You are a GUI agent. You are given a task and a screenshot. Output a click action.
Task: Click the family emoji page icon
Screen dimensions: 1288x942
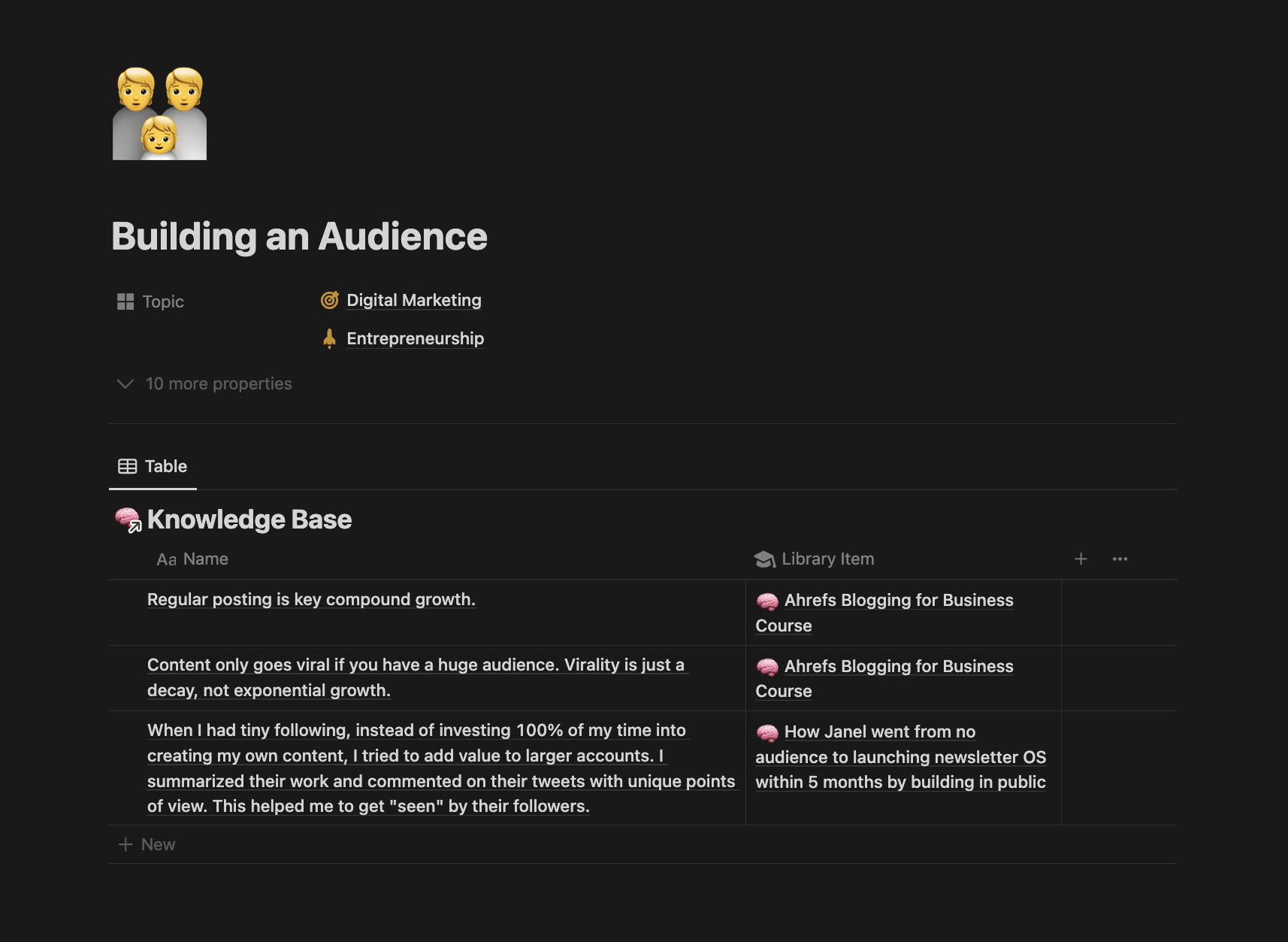pyautogui.click(x=159, y=111)
